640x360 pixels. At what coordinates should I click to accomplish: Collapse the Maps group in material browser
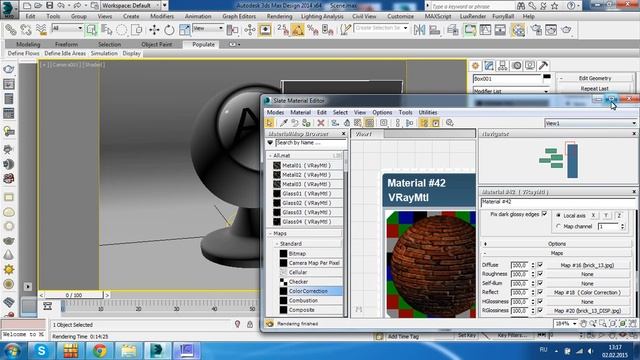270,233
